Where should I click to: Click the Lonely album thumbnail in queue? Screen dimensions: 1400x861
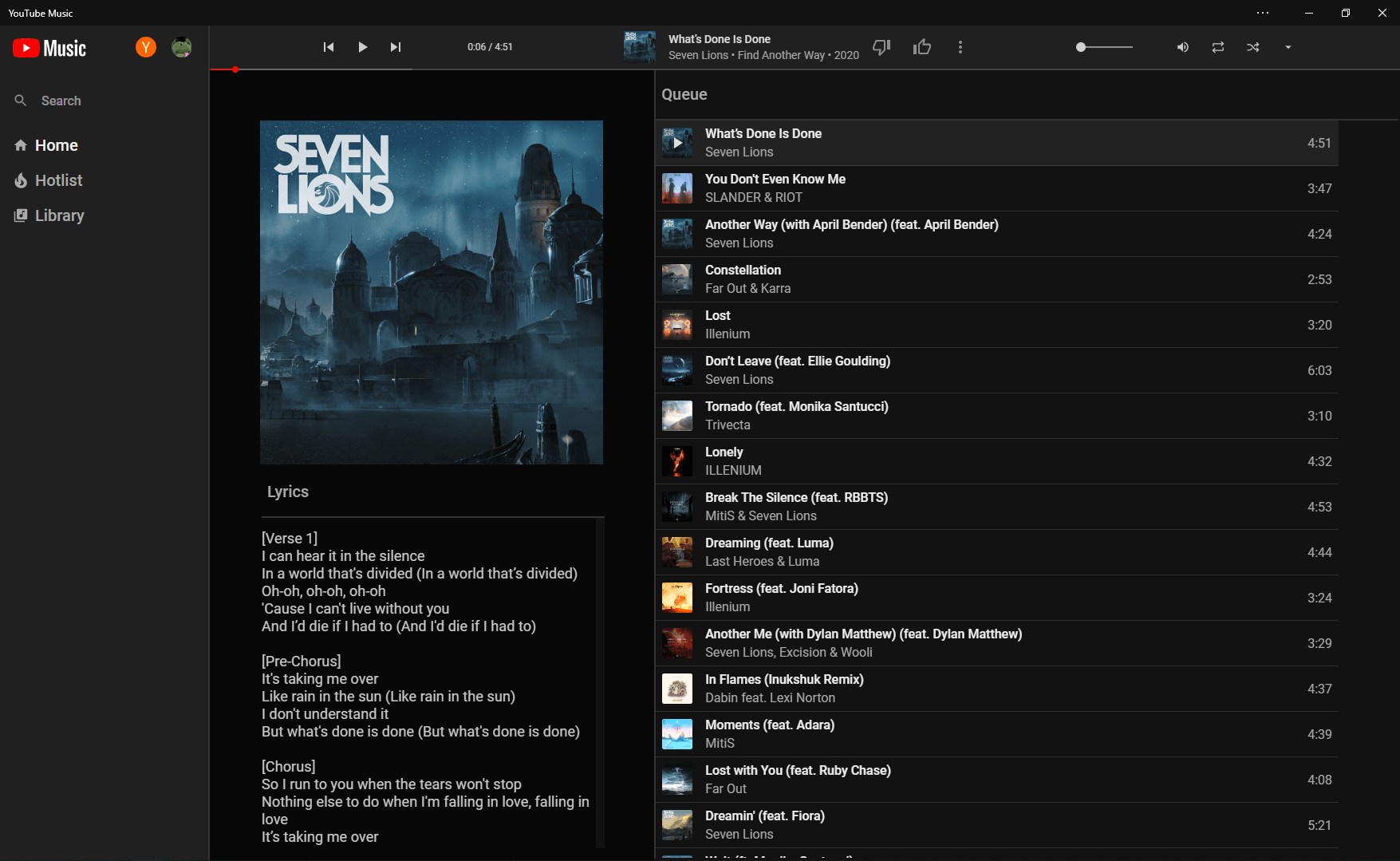[677, 461]
